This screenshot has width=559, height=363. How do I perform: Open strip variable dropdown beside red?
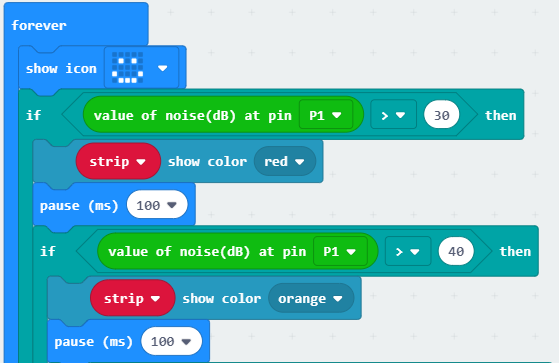click(118, 161)
